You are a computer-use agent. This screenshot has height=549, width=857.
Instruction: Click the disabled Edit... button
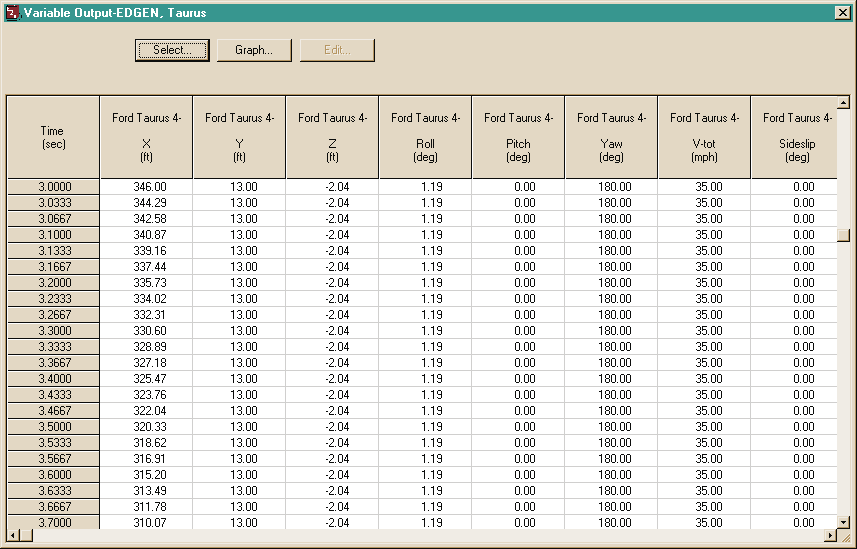tap(337, 50)
